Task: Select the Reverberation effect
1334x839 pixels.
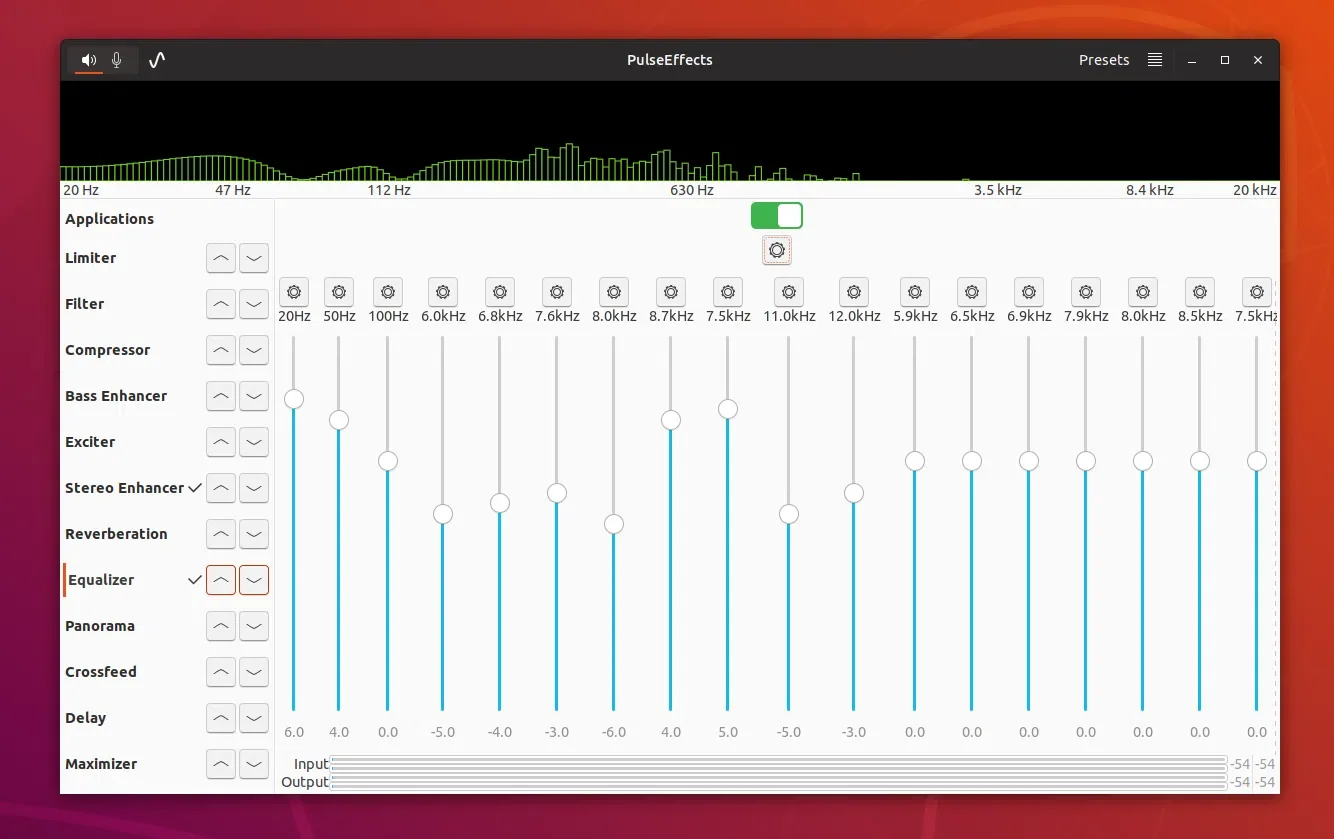Action: (116, 534)
